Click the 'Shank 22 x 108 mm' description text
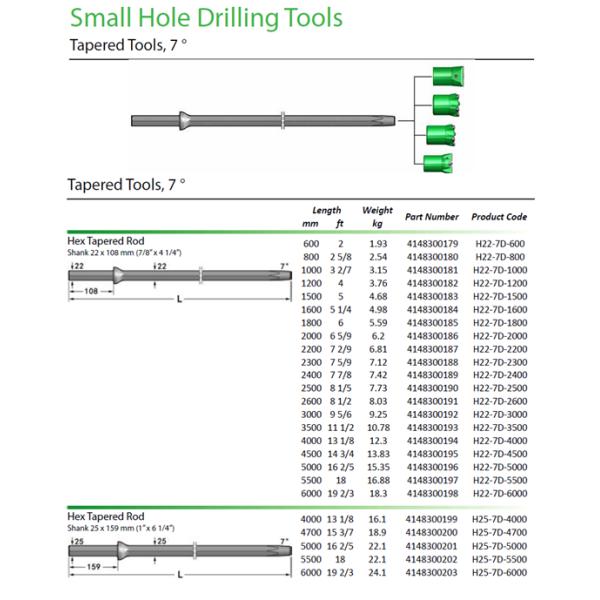Screen dimensions: 600x600 click(124, 253)
